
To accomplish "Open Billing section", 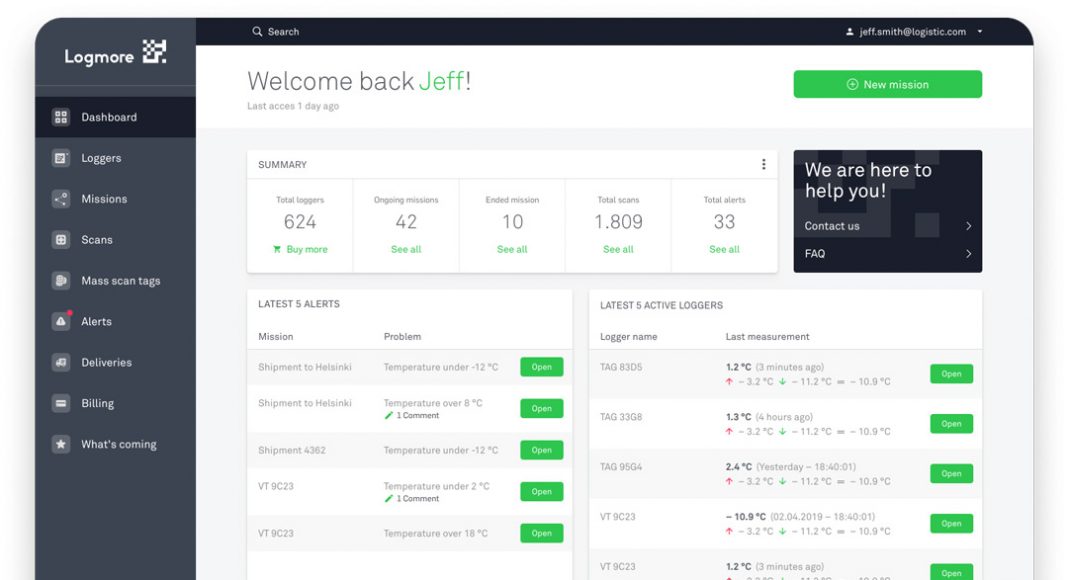I will coord(116,403).
